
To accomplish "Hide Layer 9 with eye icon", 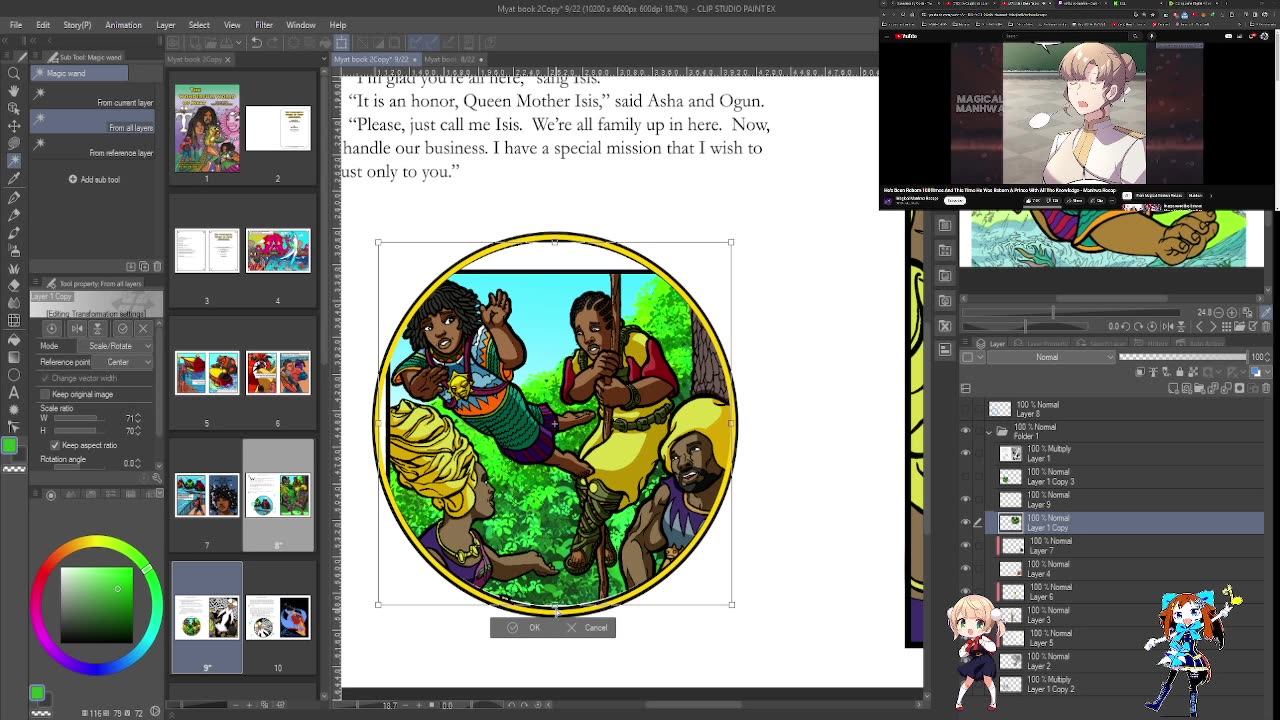I will [x=965, y=500].
